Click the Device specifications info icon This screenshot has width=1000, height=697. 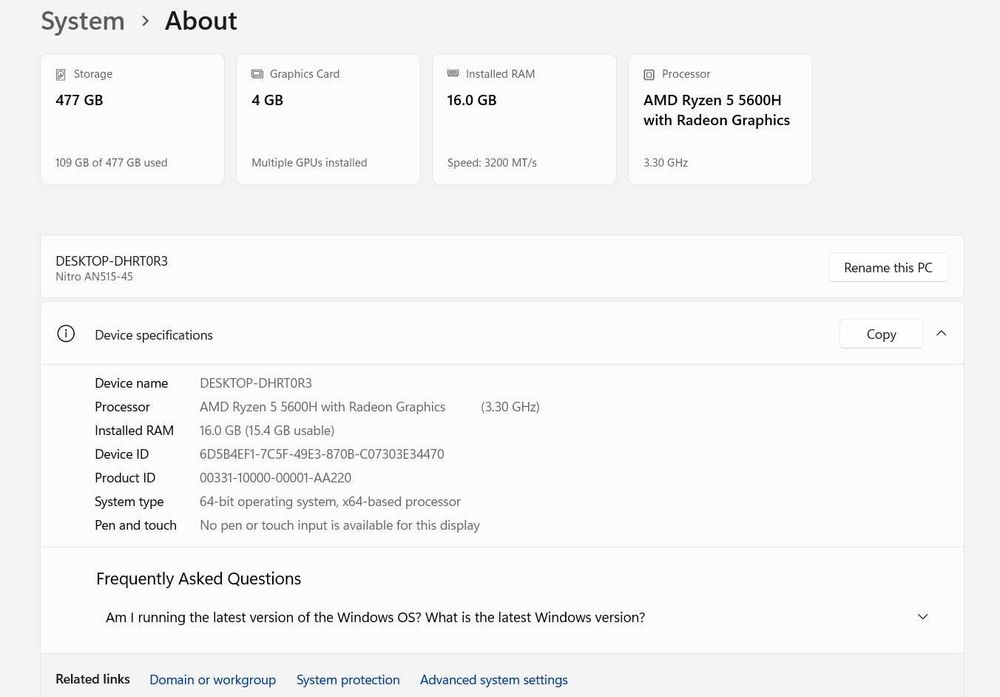[x=66, y=334]
